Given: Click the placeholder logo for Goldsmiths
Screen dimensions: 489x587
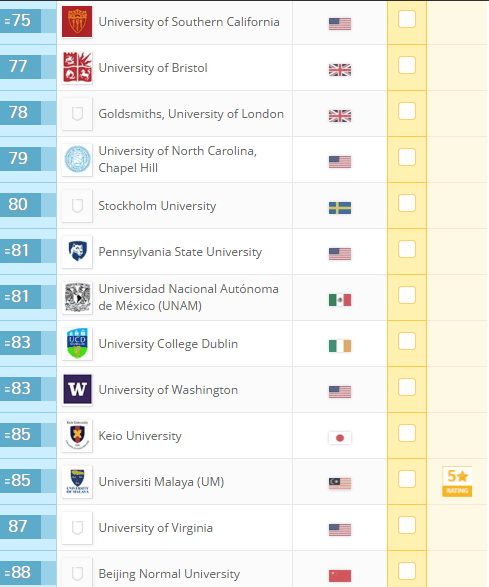Looking at the screenshot, I should point(77,114).
